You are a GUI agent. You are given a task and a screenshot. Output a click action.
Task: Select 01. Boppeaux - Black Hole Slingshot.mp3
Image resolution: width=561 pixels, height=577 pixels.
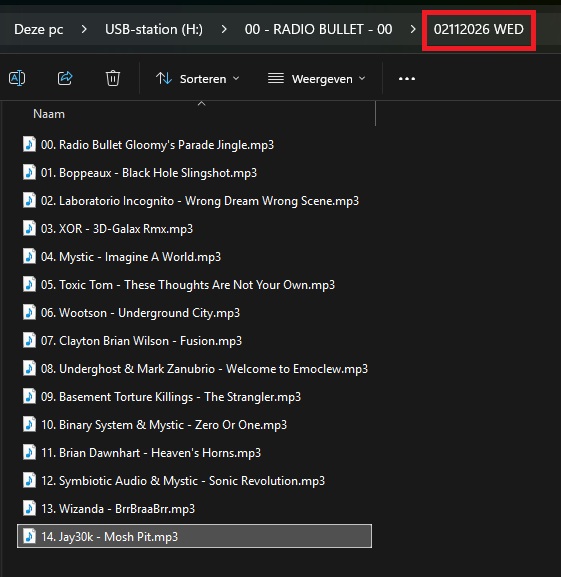pos(194,173)
